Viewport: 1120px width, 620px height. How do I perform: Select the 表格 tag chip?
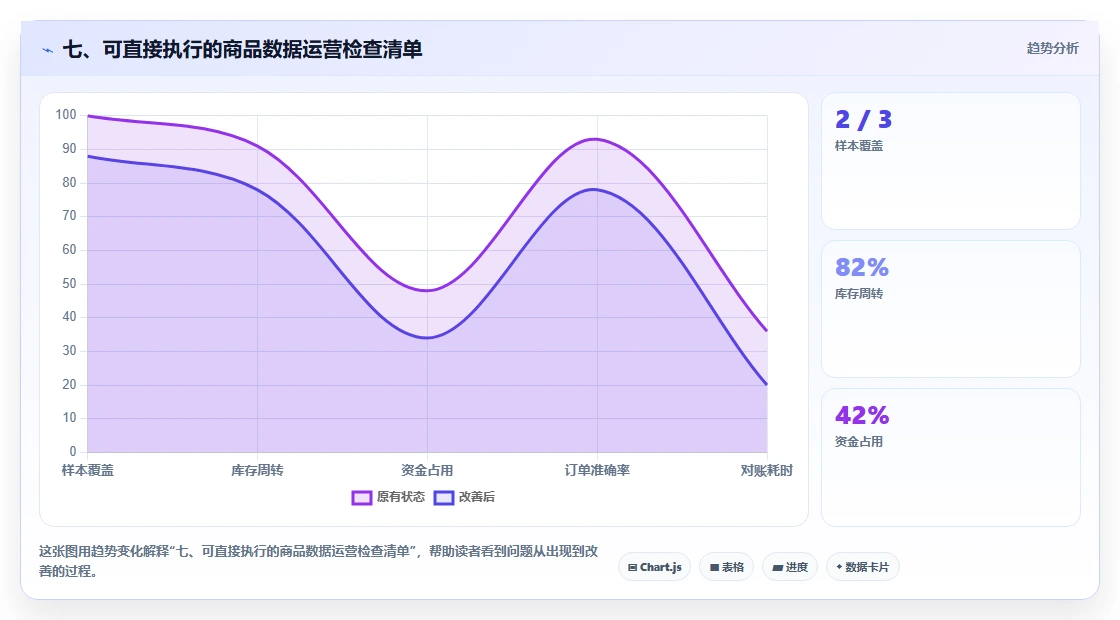point(726,567)
